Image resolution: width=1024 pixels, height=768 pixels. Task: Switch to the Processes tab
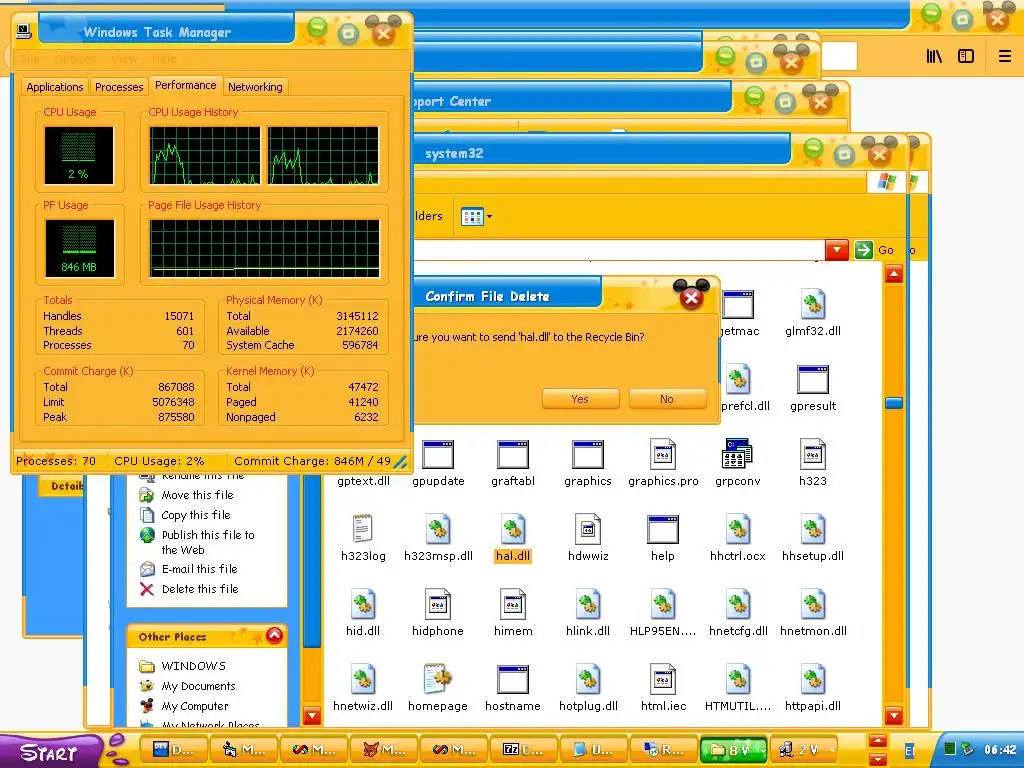coord(119,87)
